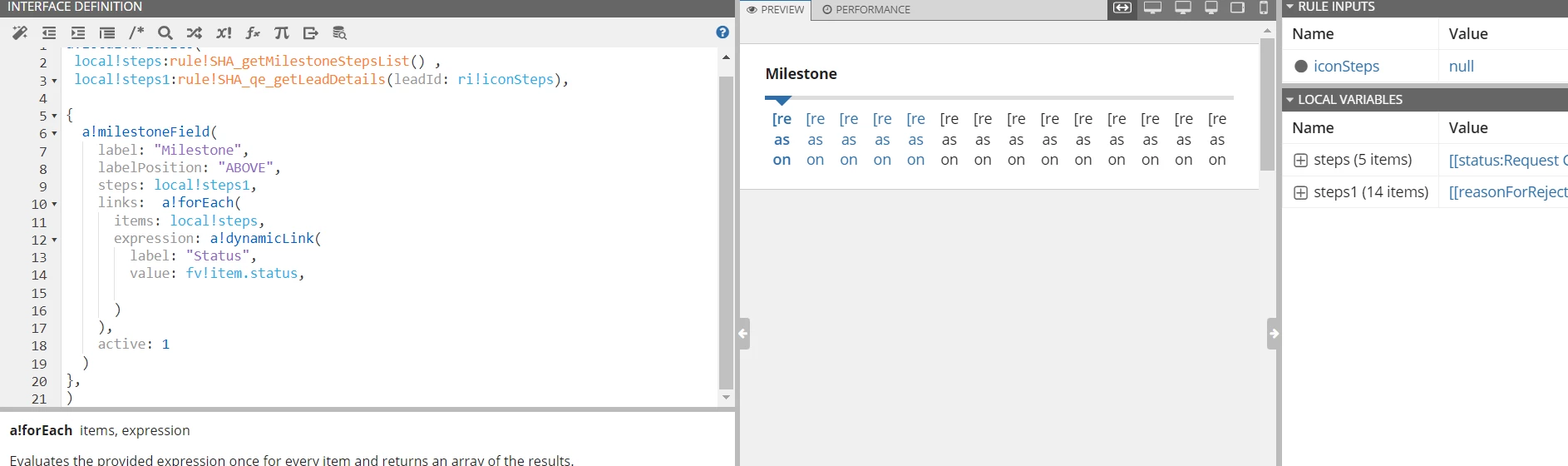Fold code at line 3 arrow
The height and width of the screenshot is (466, 1568).
(x=55, y=81)
